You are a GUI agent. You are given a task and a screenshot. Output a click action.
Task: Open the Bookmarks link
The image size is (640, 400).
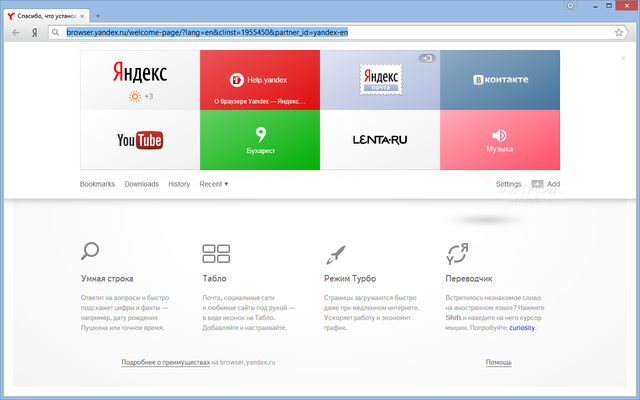(97, 184)
